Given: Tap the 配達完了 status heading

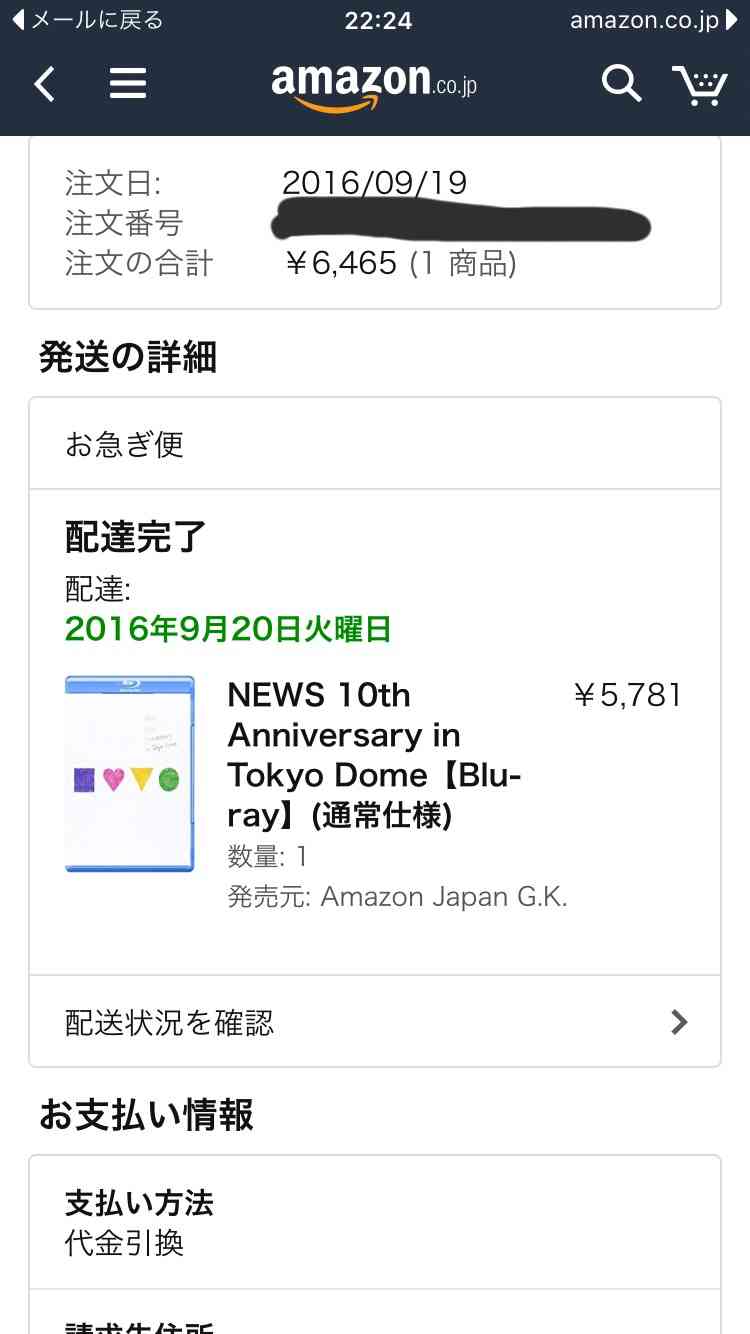Looking at the screenshot, I should [136, 538].
